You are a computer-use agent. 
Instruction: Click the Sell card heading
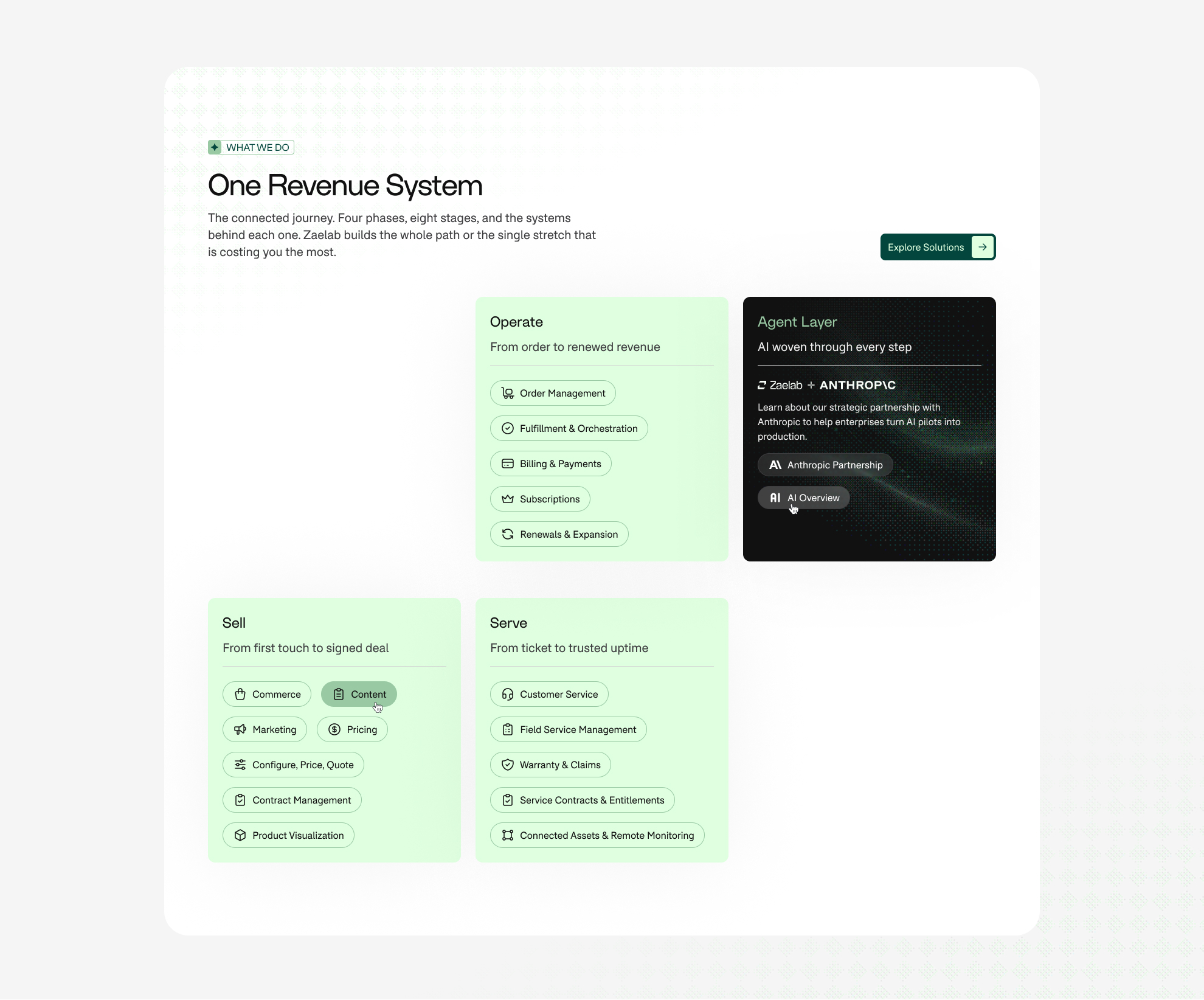(234, 623)
